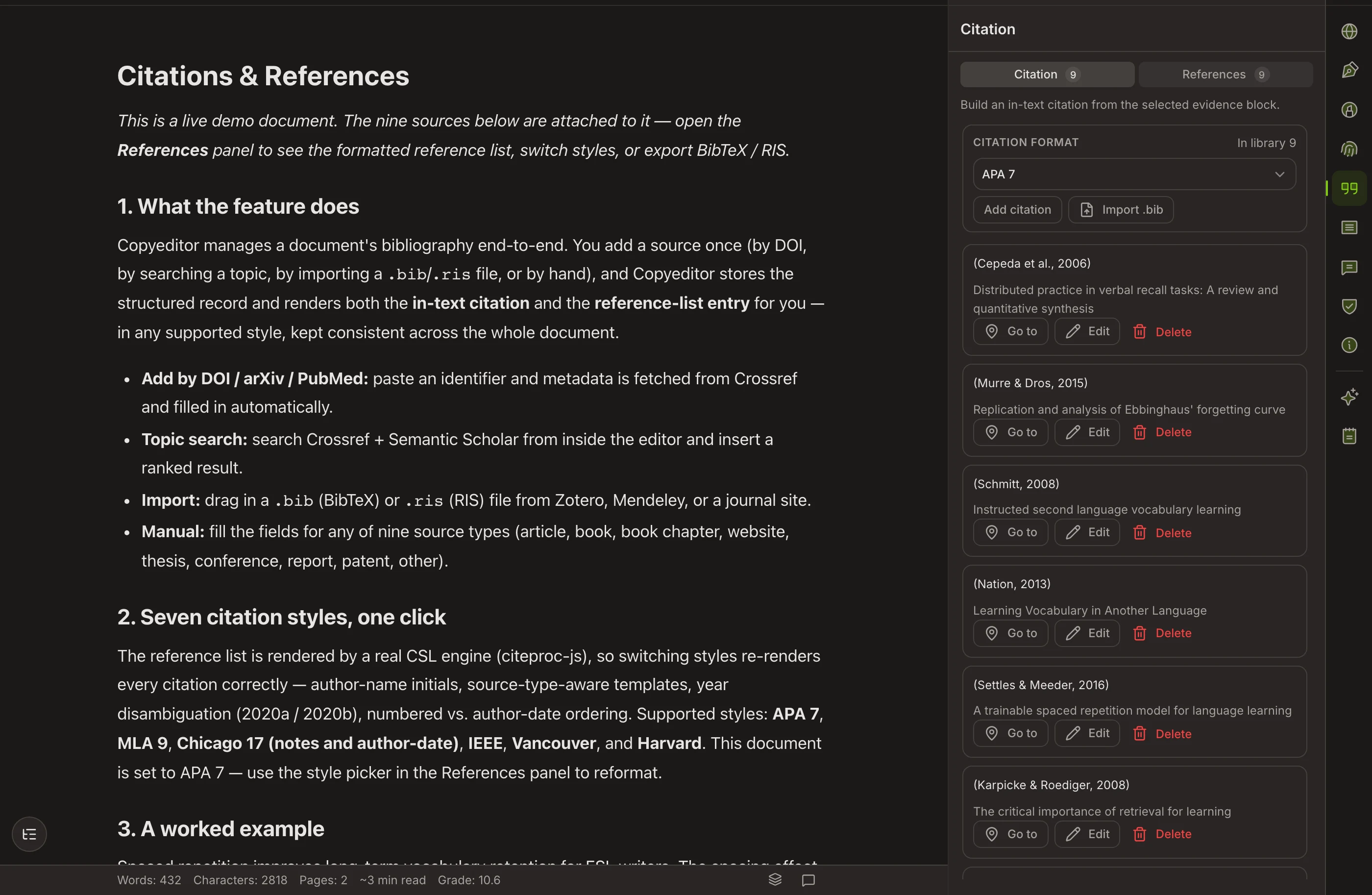
Task: Go to the Settles & Meeder, 2016 citation
Action: pos(1010,733)
